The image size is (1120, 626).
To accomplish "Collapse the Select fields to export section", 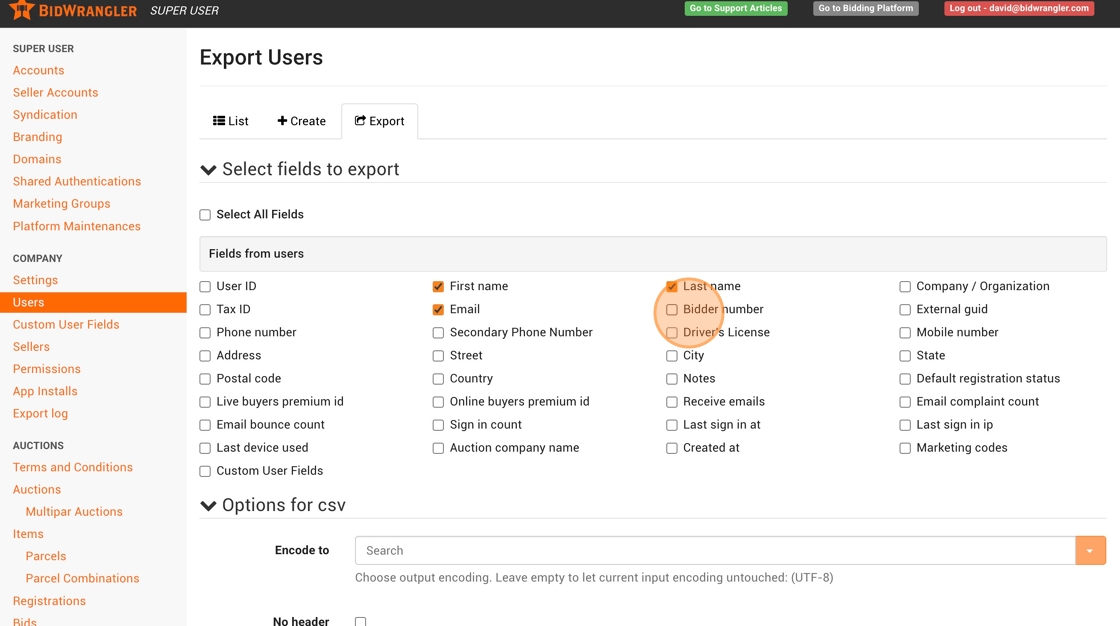I will (208, 170).
